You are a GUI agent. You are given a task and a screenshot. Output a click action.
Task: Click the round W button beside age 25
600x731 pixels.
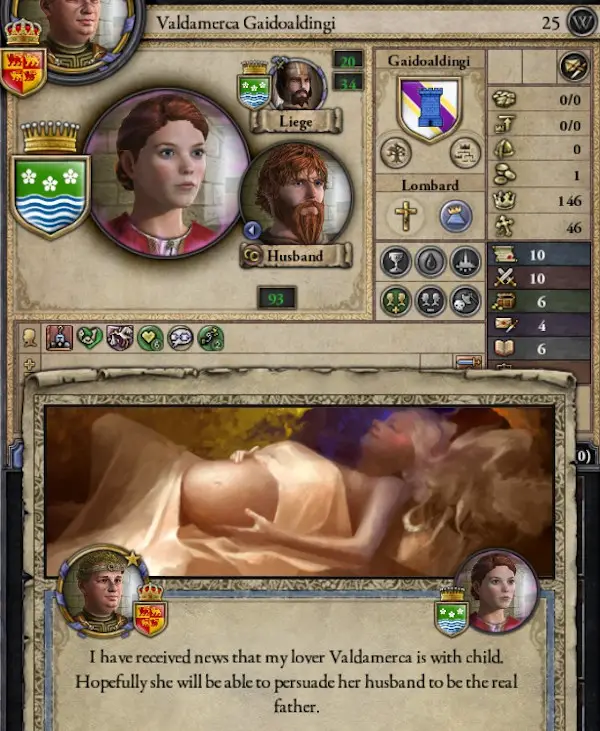(581, 22)
